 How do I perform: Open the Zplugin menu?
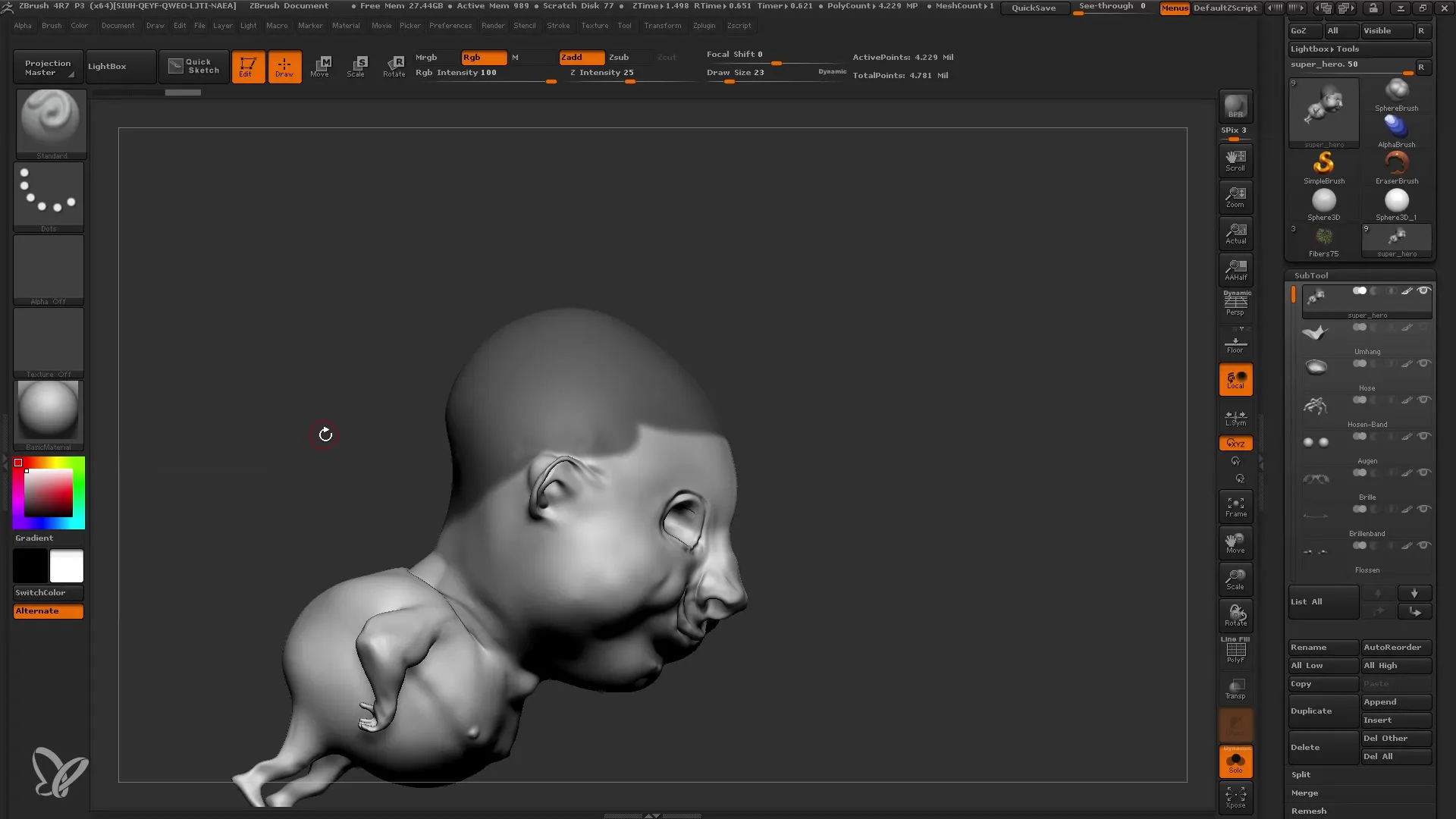pos(704,26)
